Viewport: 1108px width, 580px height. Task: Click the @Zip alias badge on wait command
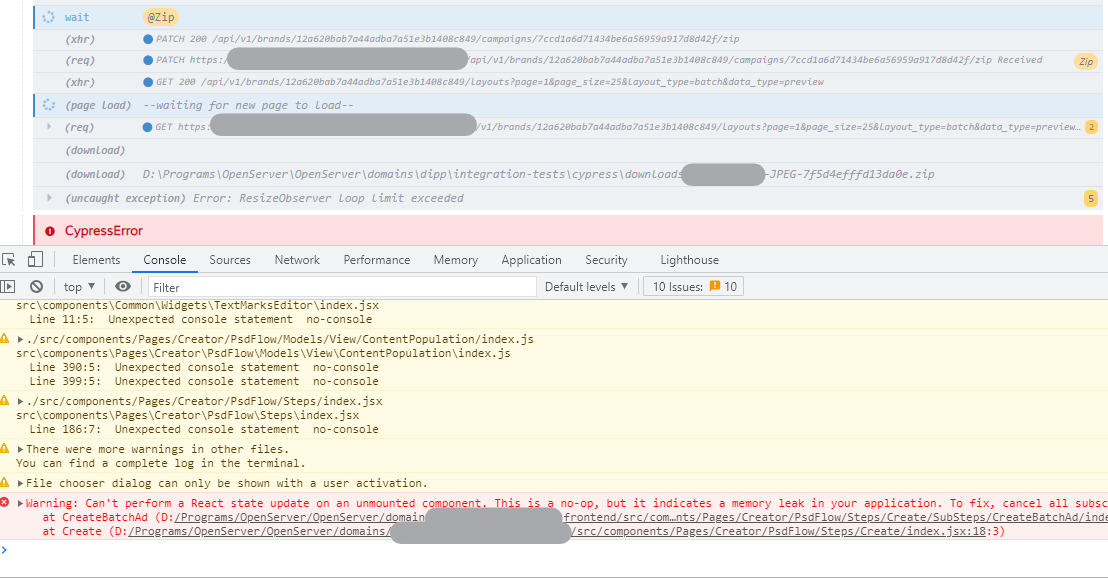point(162,16)
